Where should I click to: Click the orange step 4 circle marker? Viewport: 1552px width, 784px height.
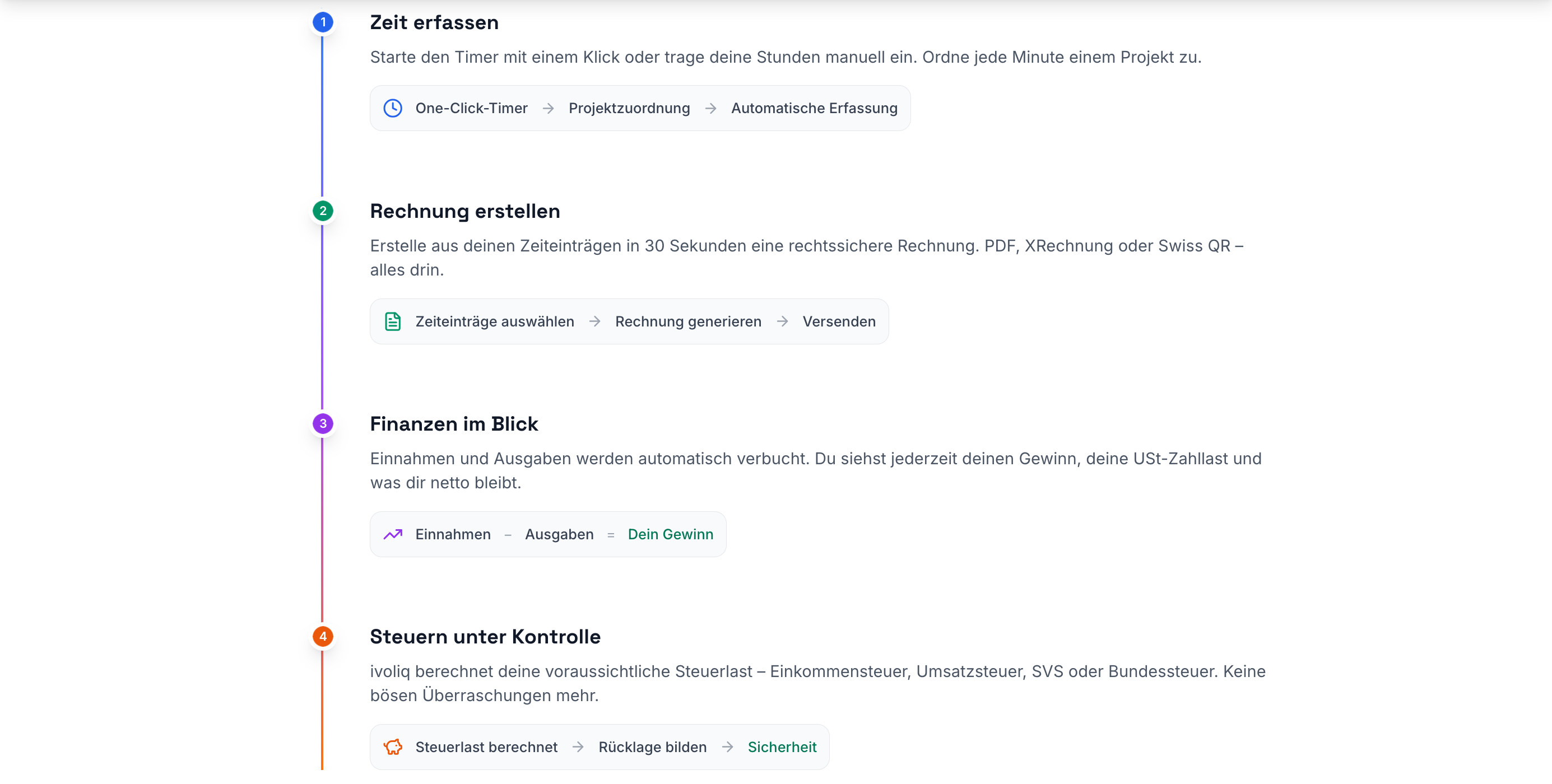point(323,636)
